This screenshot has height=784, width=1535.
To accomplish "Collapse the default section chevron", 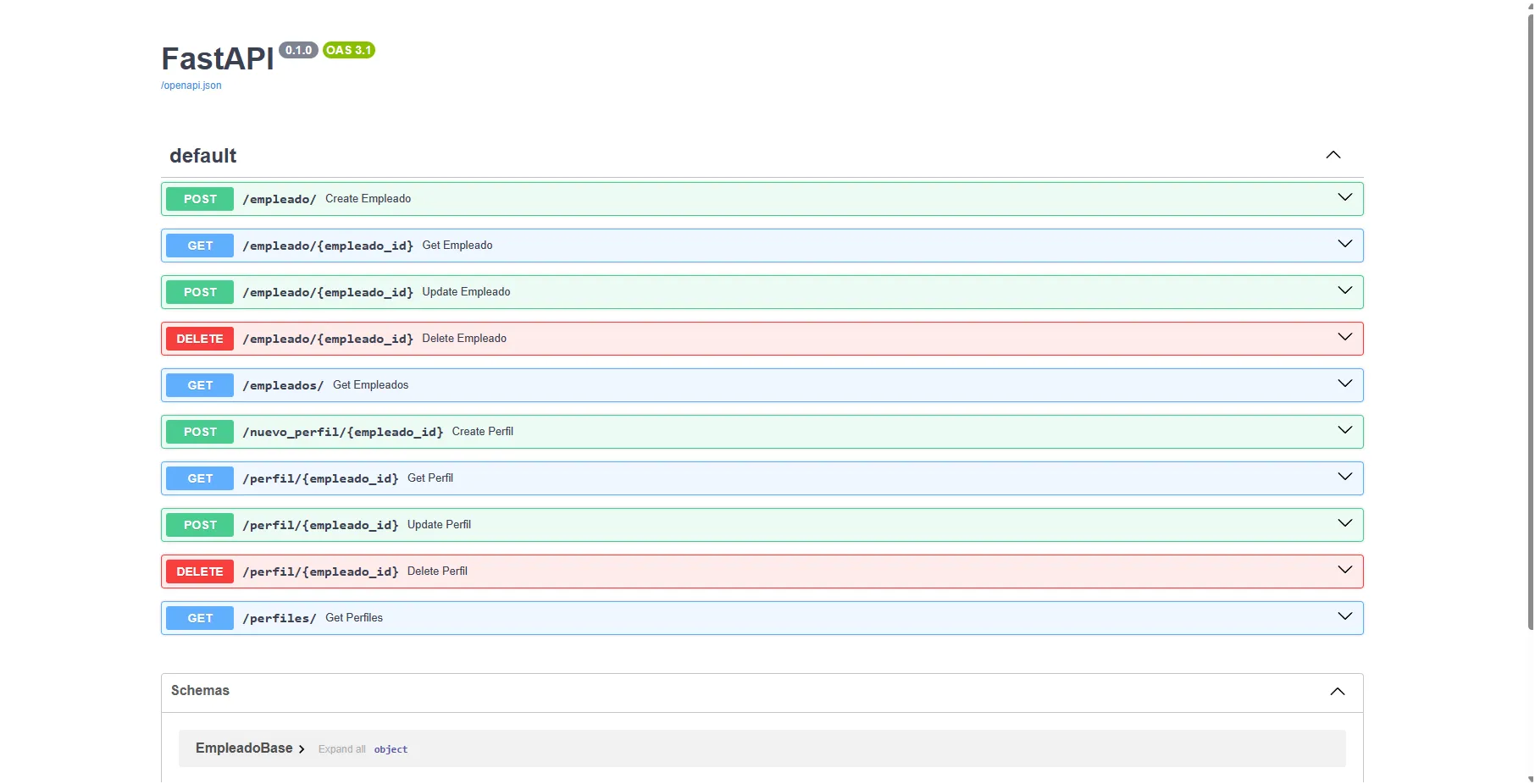I will pos(1333,155).
